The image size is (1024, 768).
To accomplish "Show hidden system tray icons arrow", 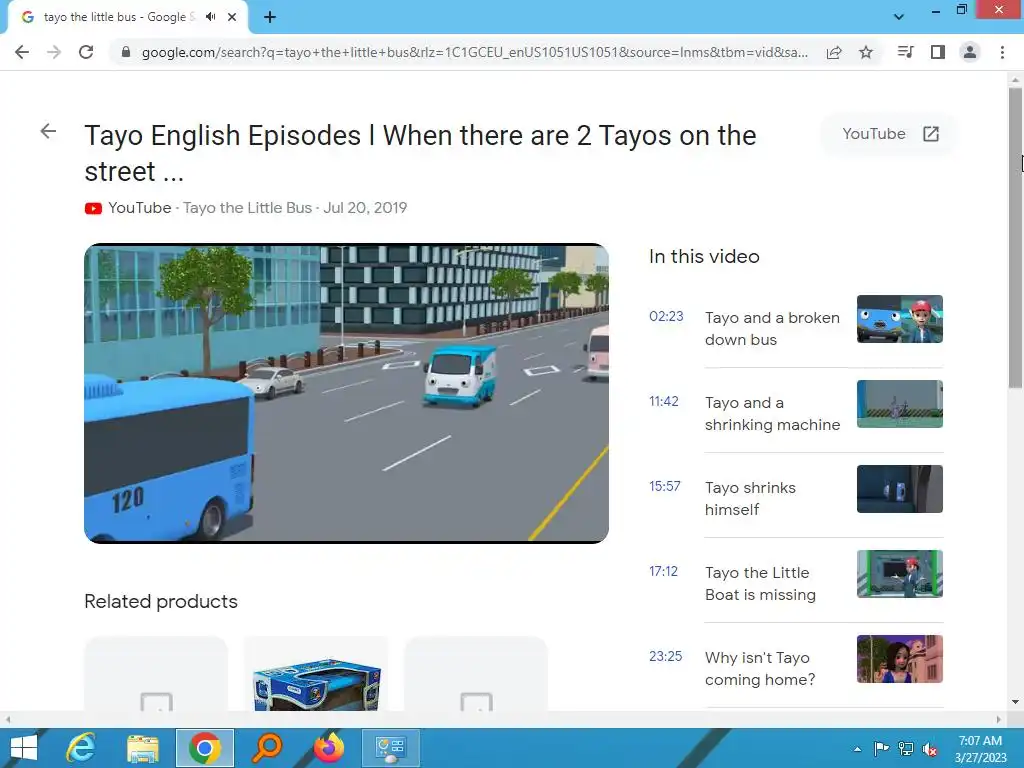I will [857, 749].
